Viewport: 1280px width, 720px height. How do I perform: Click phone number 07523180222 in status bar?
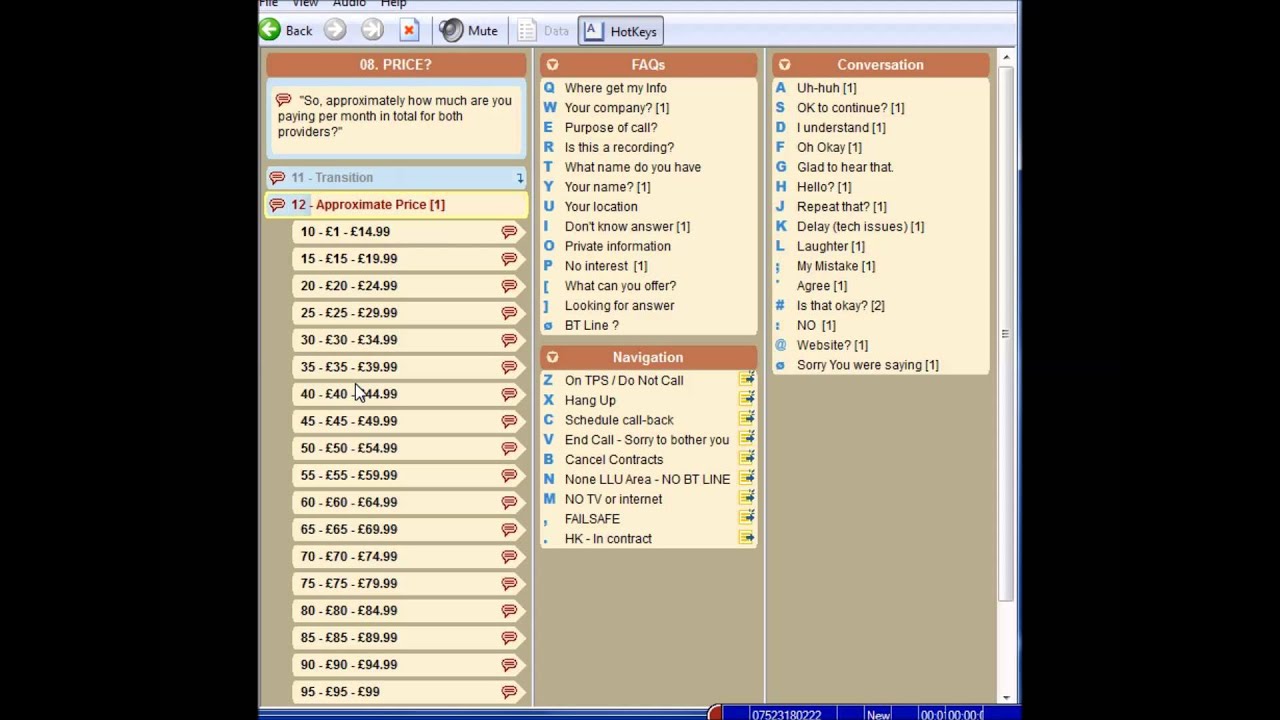point(786,714)
